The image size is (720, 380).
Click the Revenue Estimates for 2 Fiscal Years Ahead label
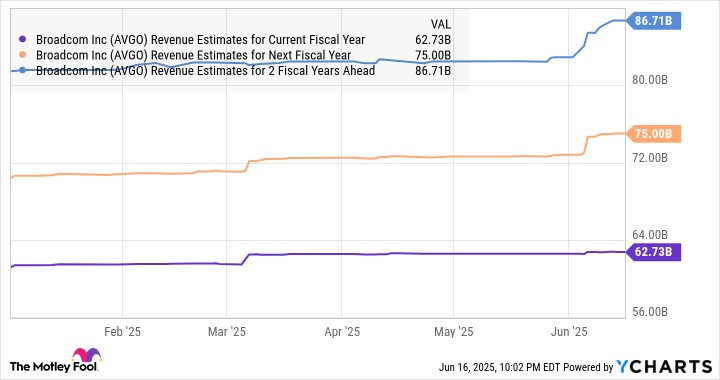pyautogui.click(x=206, y=70)
